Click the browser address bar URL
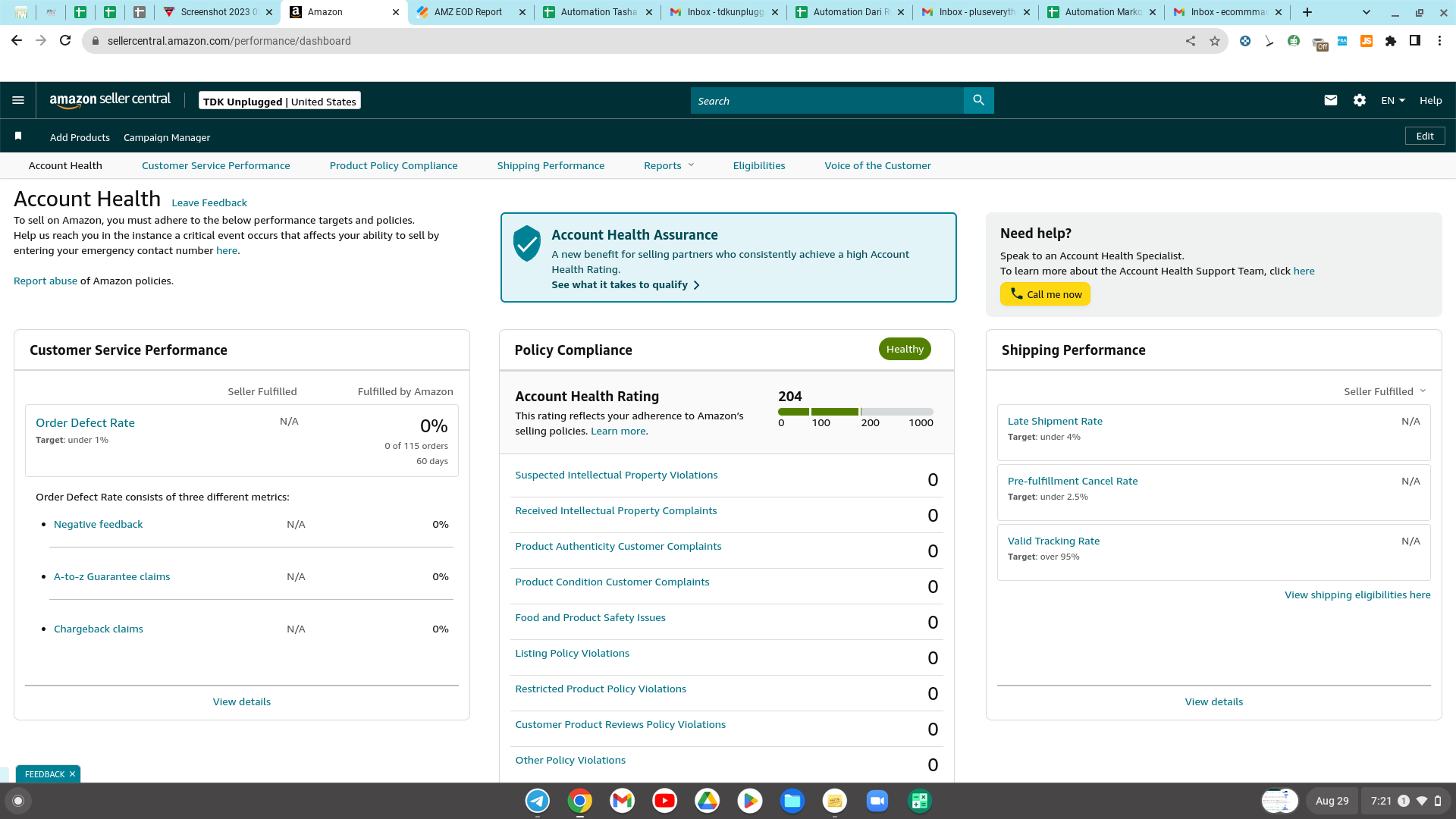Screen dimensions: 1456x819 pyautogui.click(x=229, y=41)
